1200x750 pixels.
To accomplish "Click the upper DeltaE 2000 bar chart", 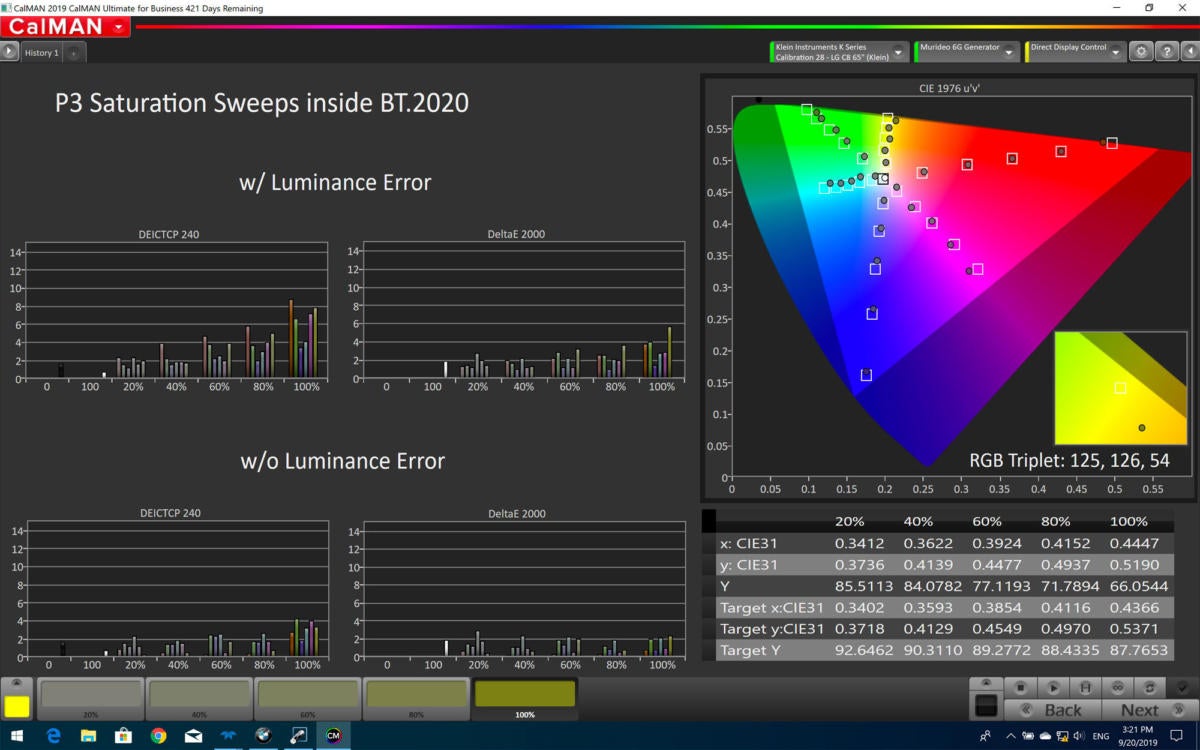I will (516, 310).
